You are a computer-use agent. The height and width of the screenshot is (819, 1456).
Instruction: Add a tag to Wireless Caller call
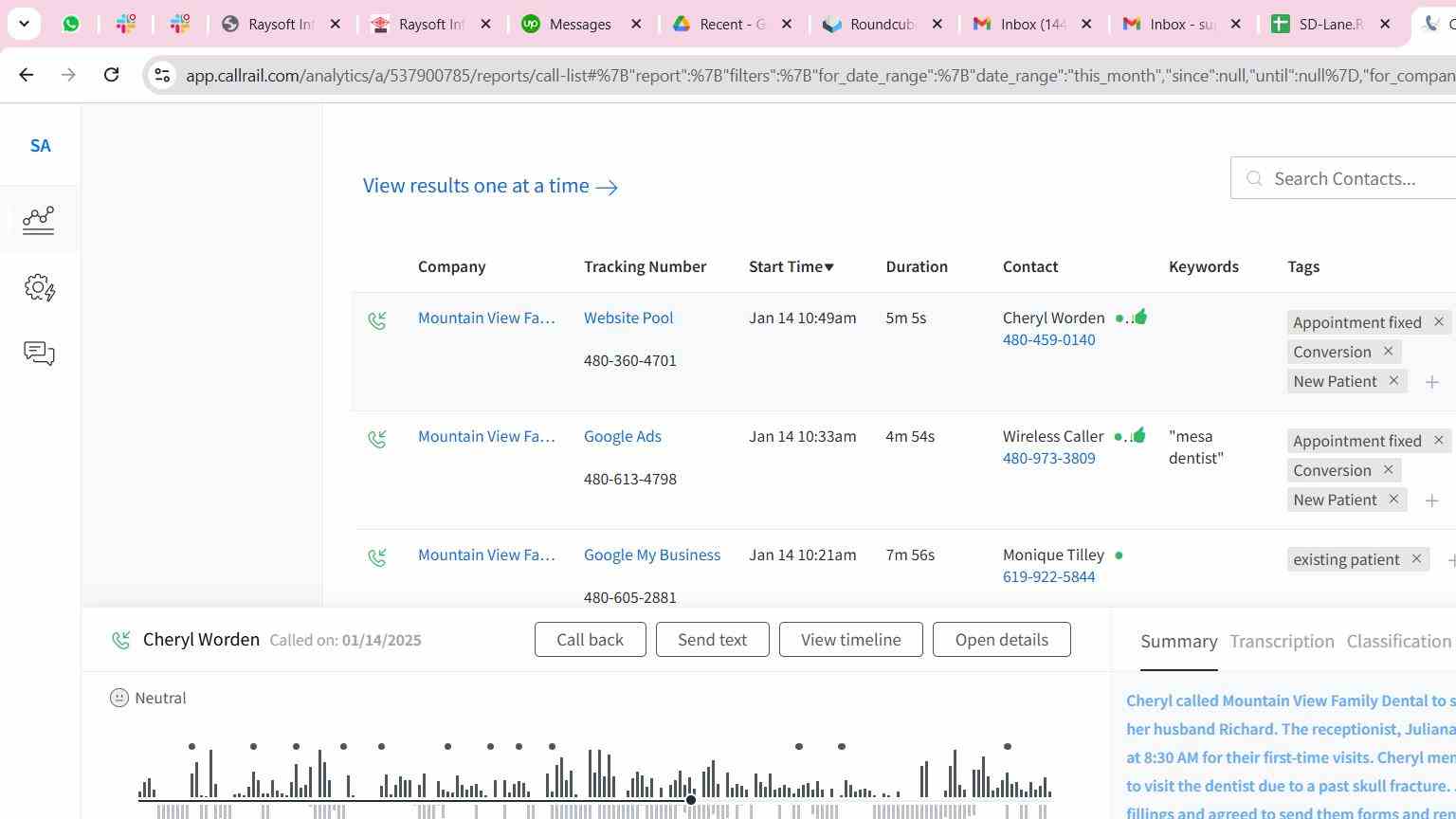pos(1432,500)
